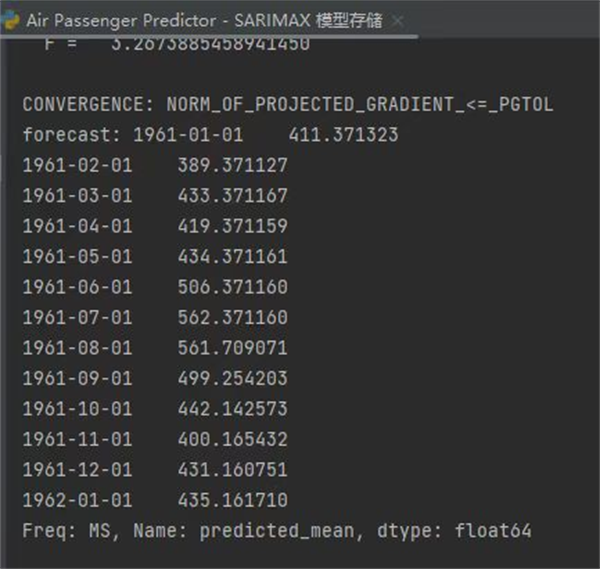Click the forecast 1961-01-01 output line
This screenshot has width=600, height=569.
click(x=210, y=134)
